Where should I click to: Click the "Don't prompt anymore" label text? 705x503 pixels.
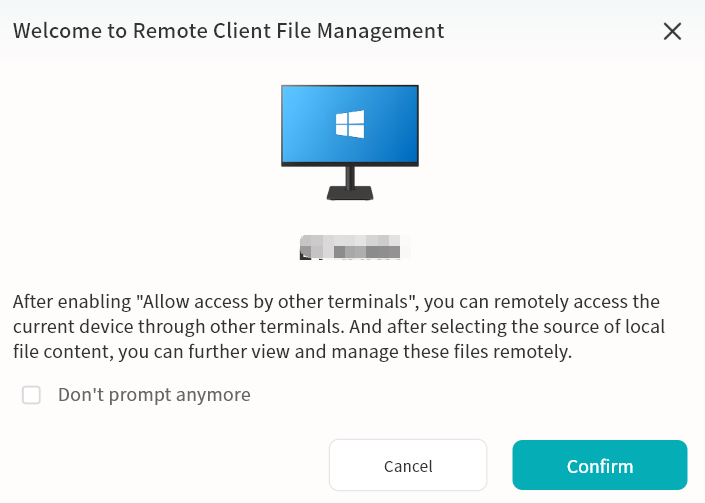(154, 395)
